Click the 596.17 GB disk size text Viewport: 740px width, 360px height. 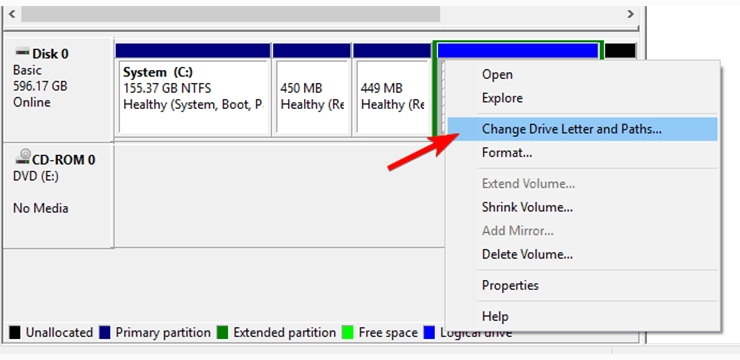coord(40,86)
